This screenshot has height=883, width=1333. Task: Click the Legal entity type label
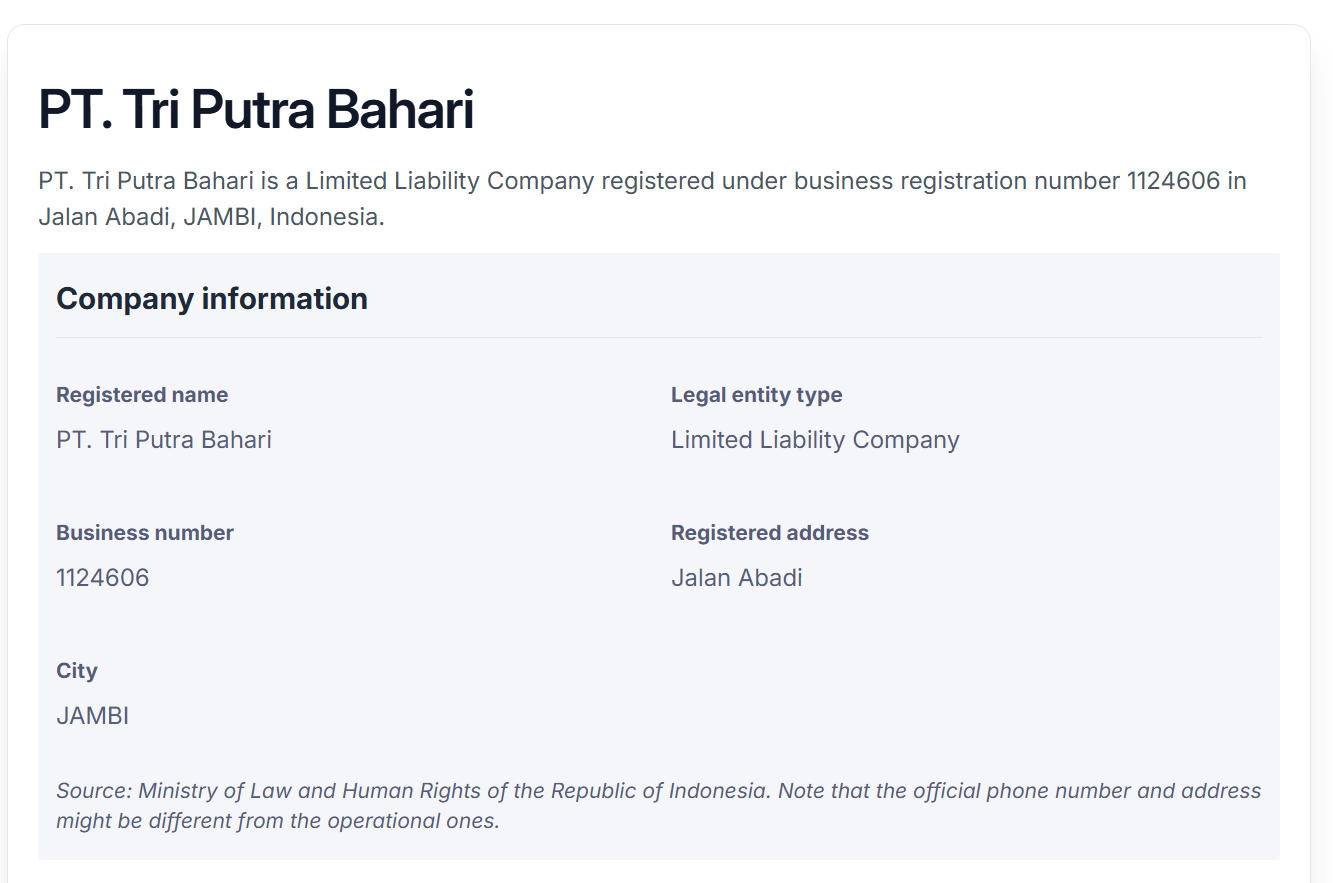click(x=756, y=395)
